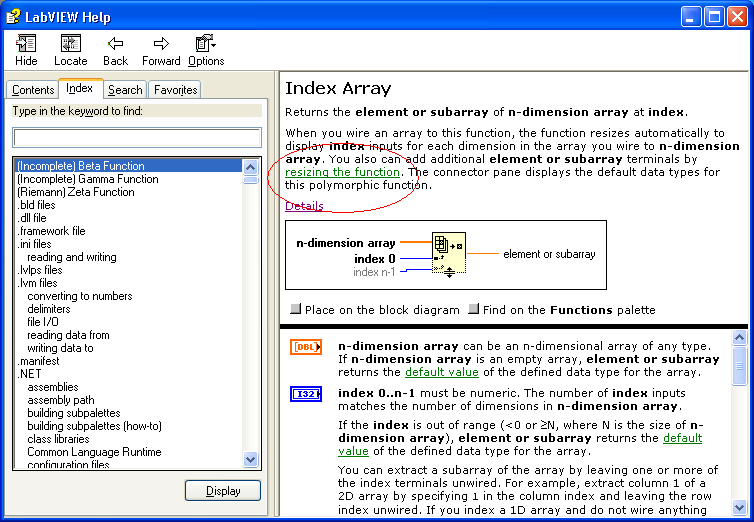Click Find on the Functions palette button

click(474, 310)
